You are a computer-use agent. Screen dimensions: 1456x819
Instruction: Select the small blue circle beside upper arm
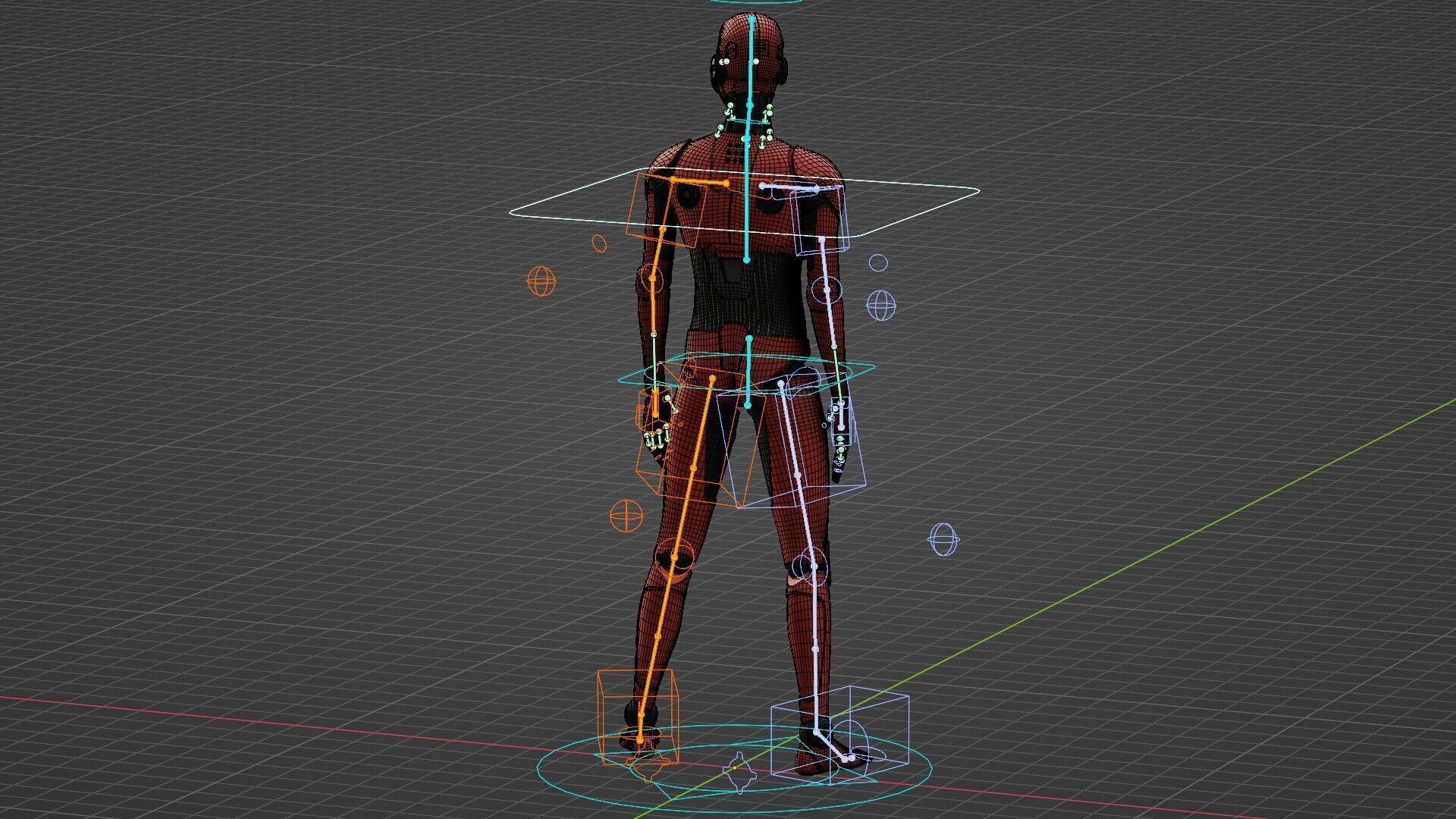tap(878, 262)
